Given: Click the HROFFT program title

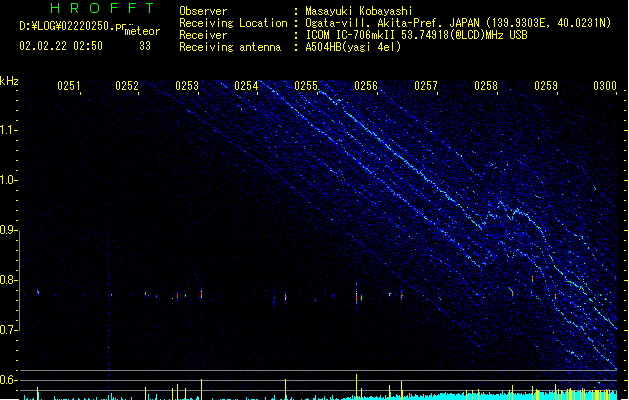Looking at the screenshot, I should click(x=102, y=8).
